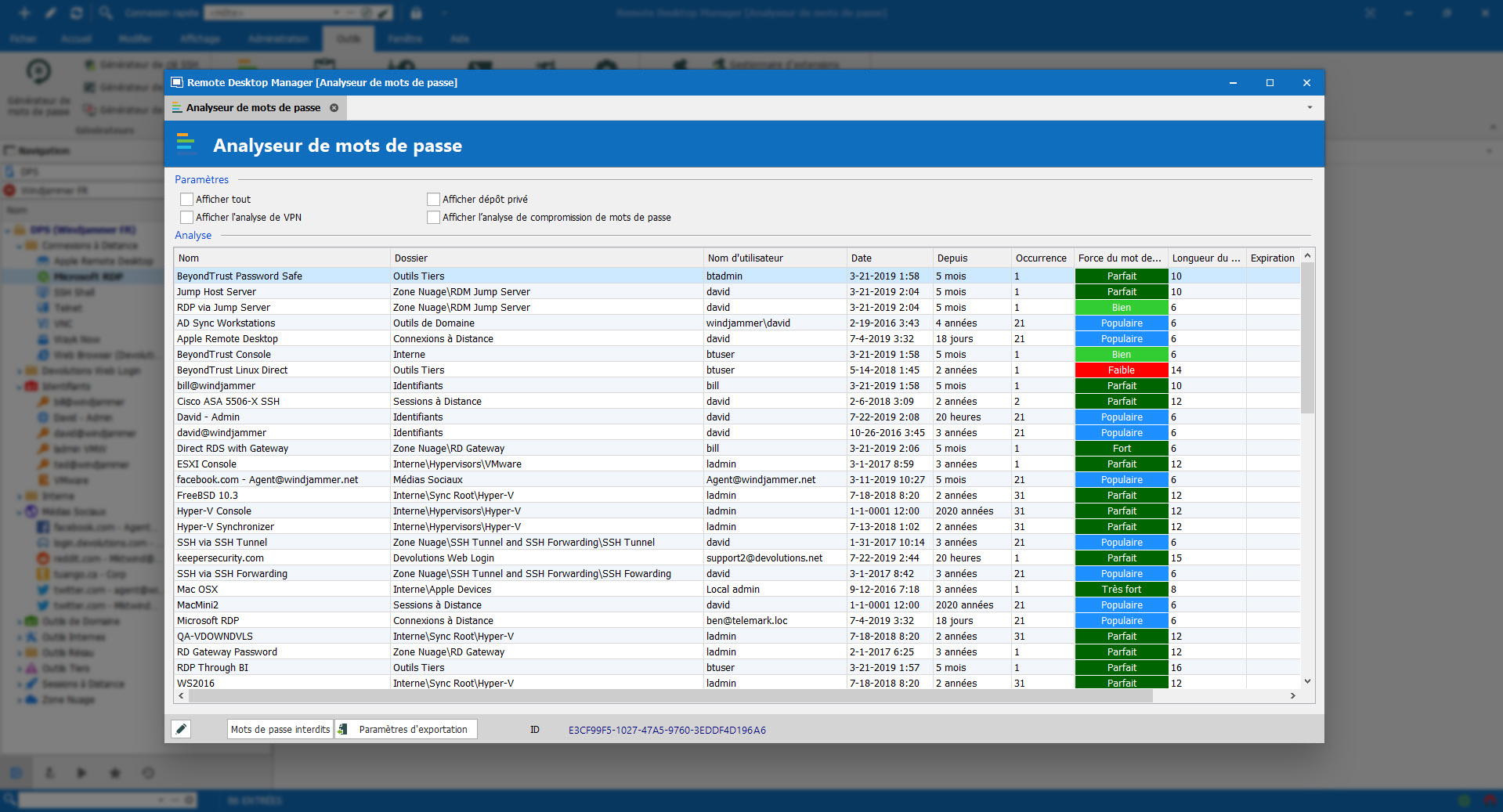This screenshot has height=812, width=1503.
Task: Click the Très fort strength cell
Action: click(x=1122, y=589)
